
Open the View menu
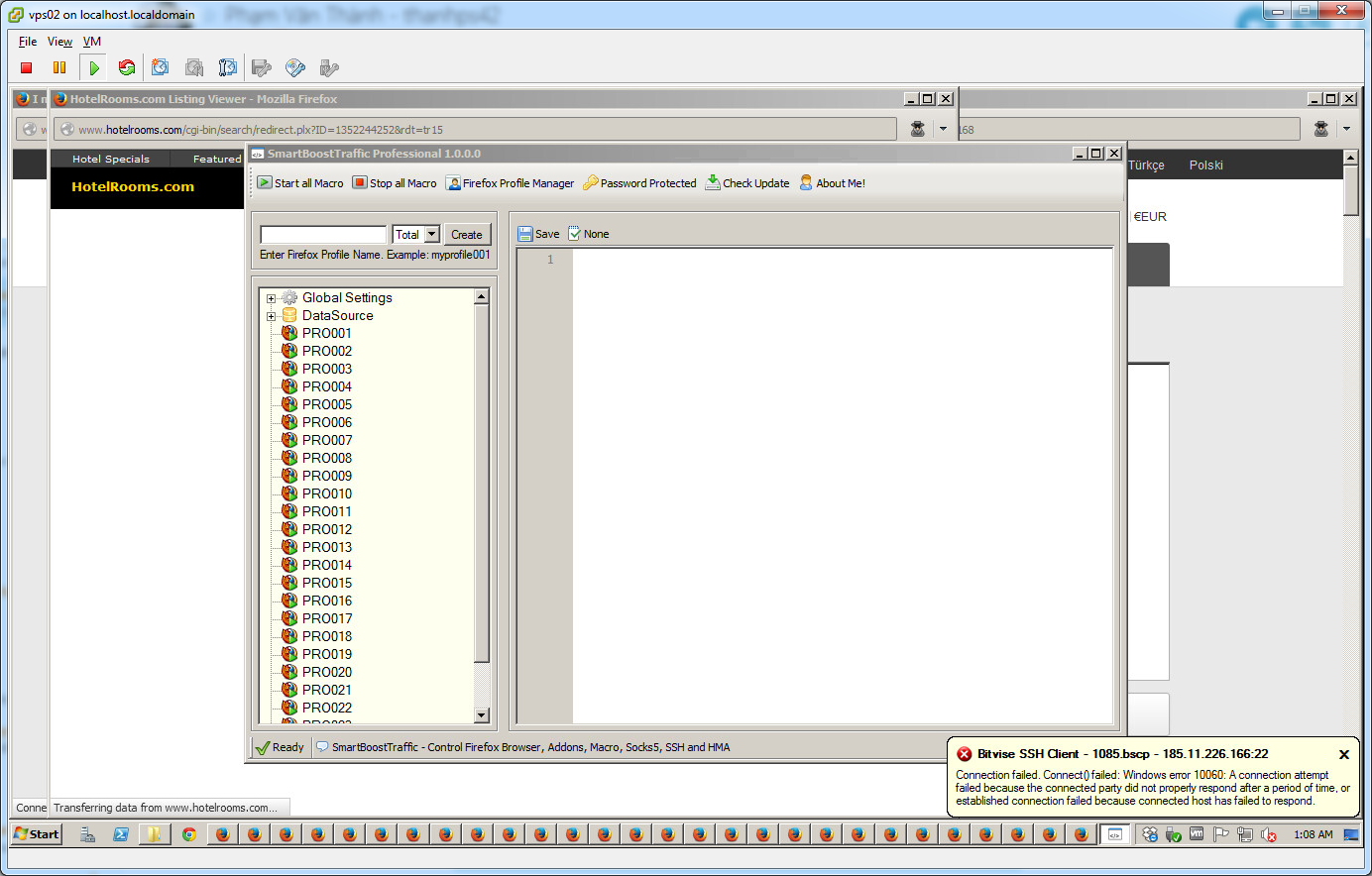[59, 42]
